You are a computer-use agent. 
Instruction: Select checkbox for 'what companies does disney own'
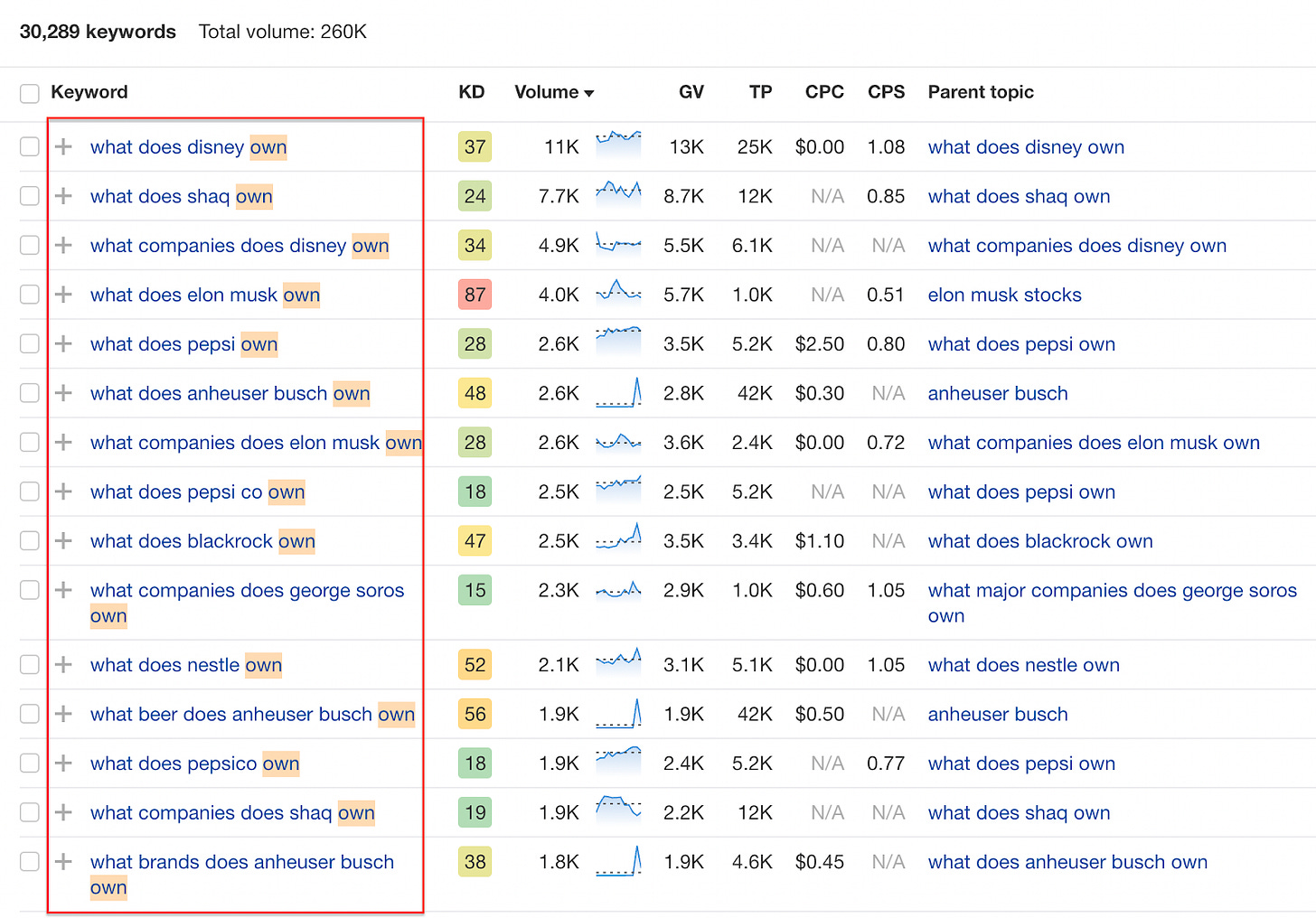[30, 245]
